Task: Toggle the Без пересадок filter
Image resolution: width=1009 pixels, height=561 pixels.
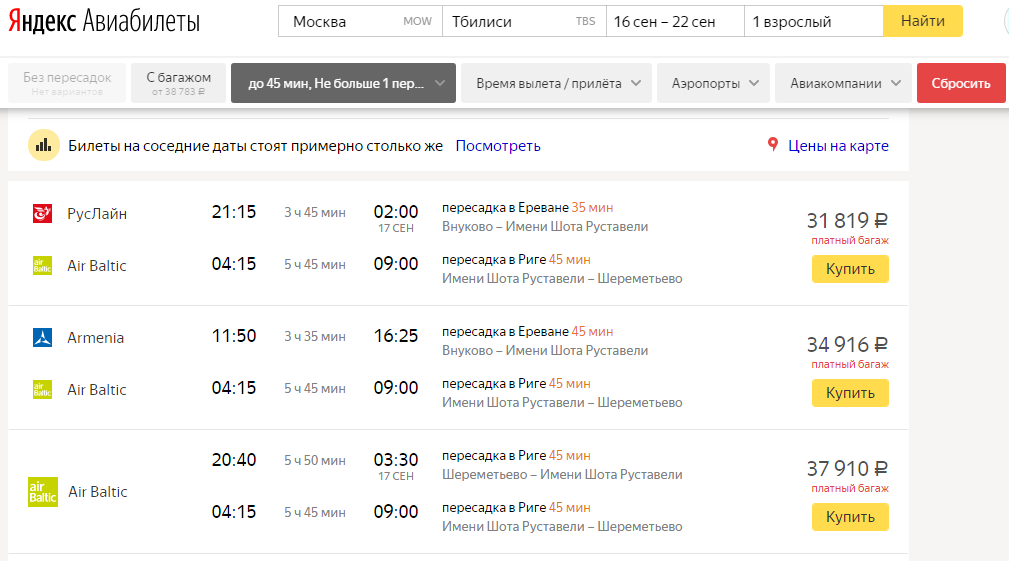Action: click(x=67, y=83)
